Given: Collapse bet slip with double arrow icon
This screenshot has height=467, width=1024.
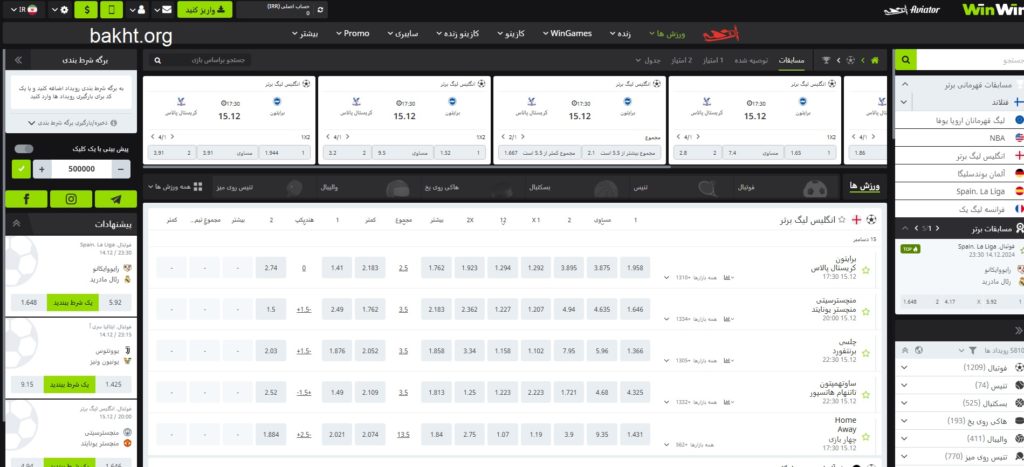Looking at the screenshot, I should tap(18, 60).
